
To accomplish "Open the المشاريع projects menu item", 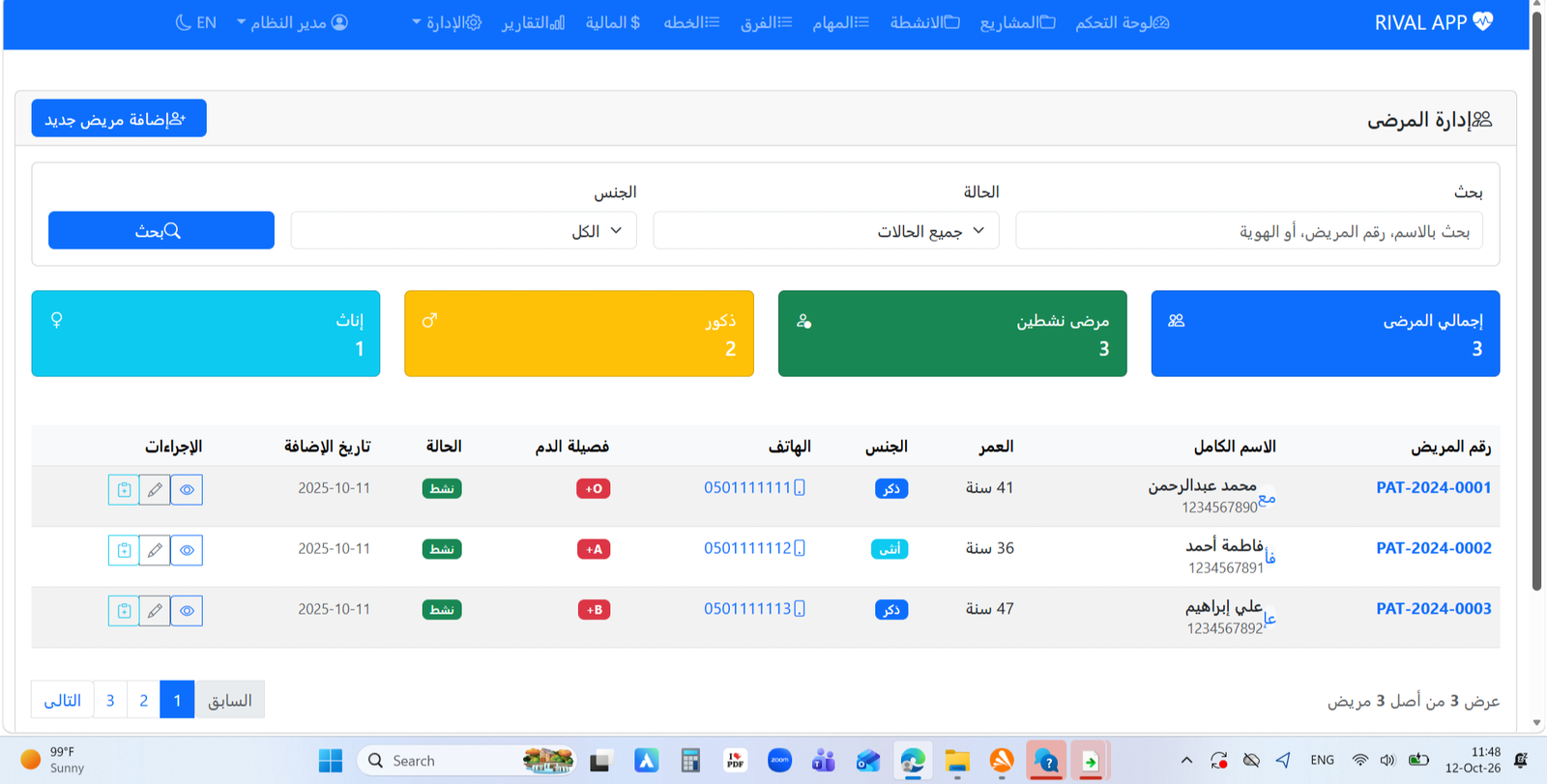I will 1018,22.
